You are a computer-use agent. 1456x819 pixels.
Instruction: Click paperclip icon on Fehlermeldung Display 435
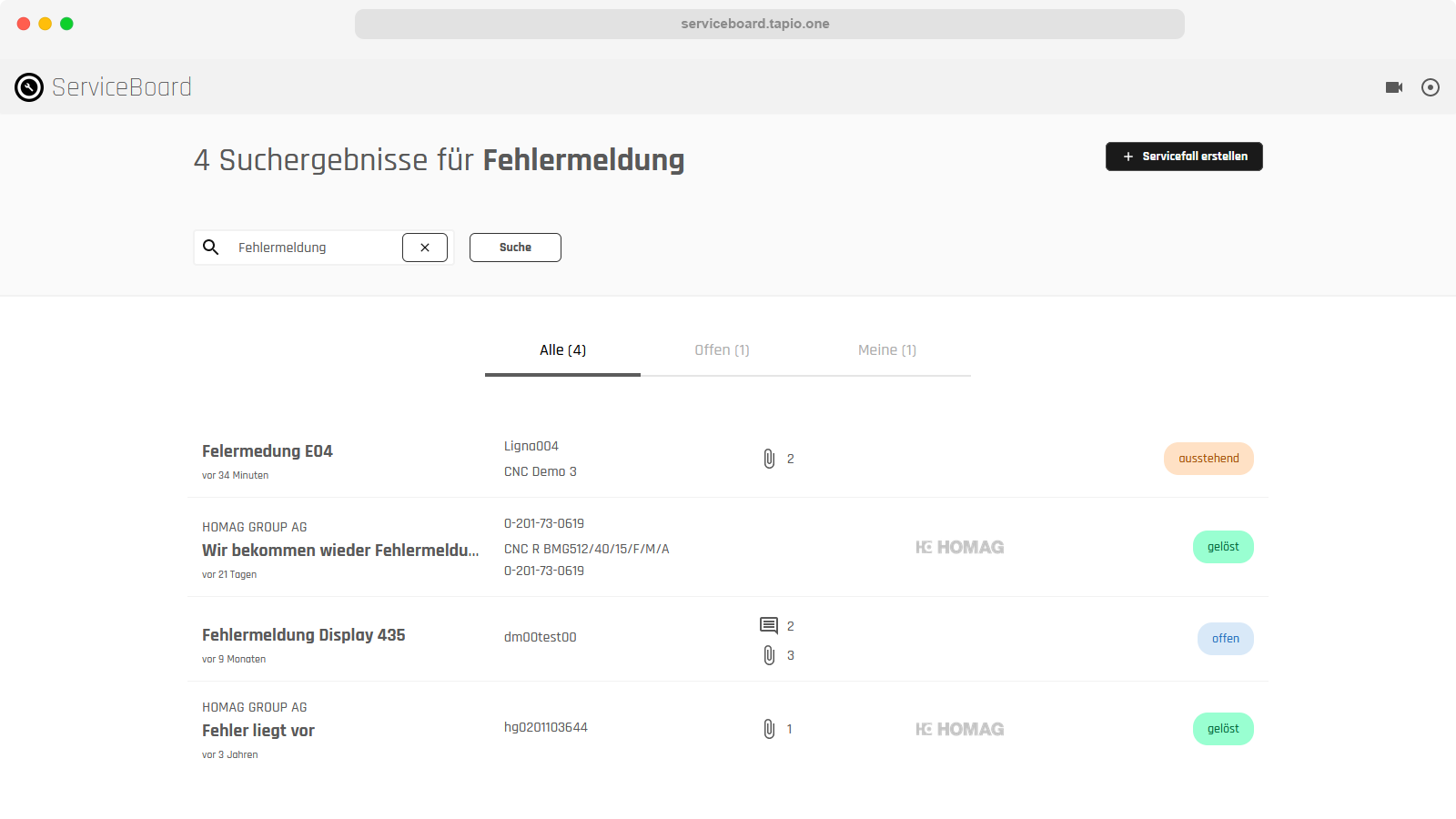(769, 655)
